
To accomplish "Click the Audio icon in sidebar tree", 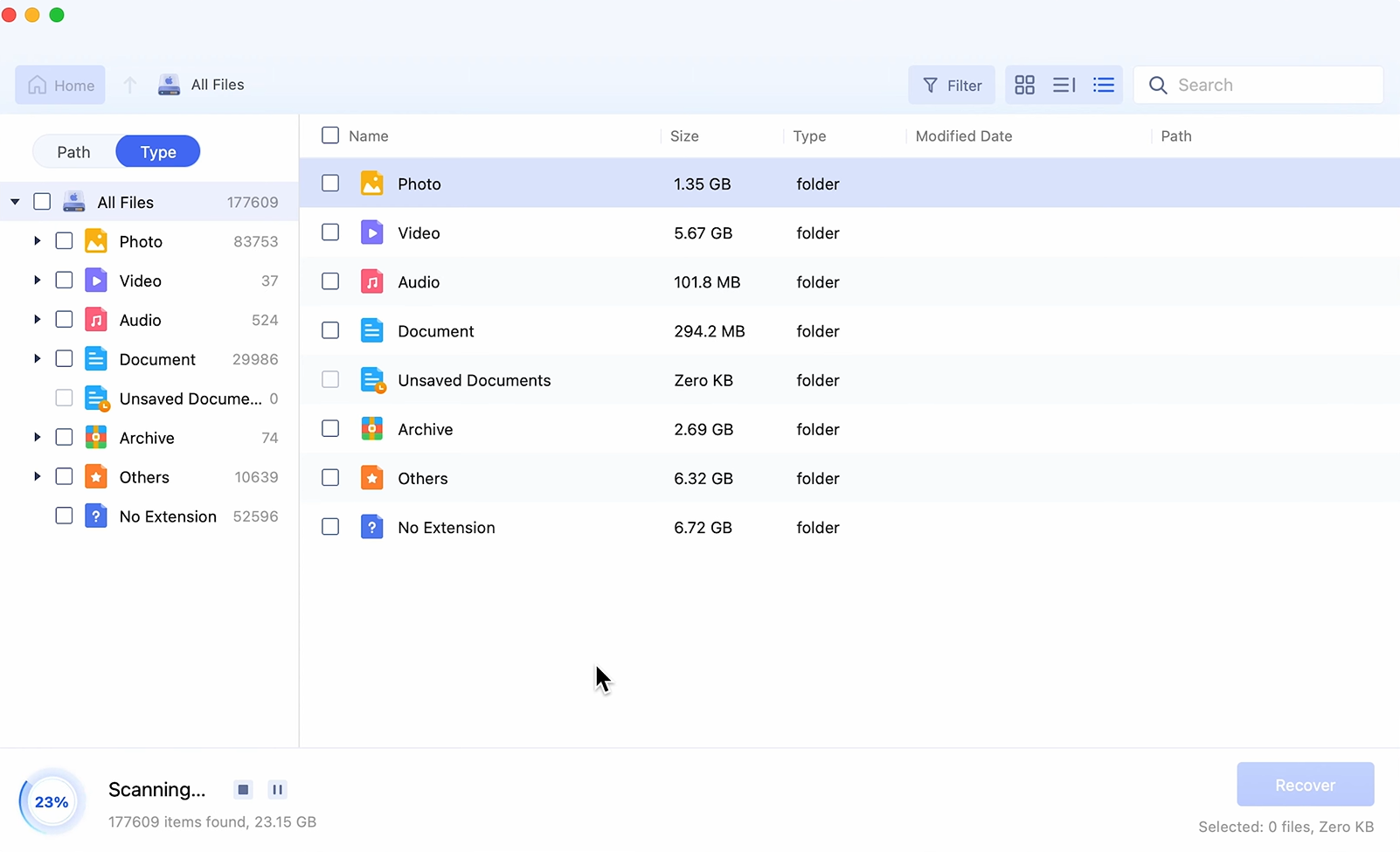I will point(96,320).
